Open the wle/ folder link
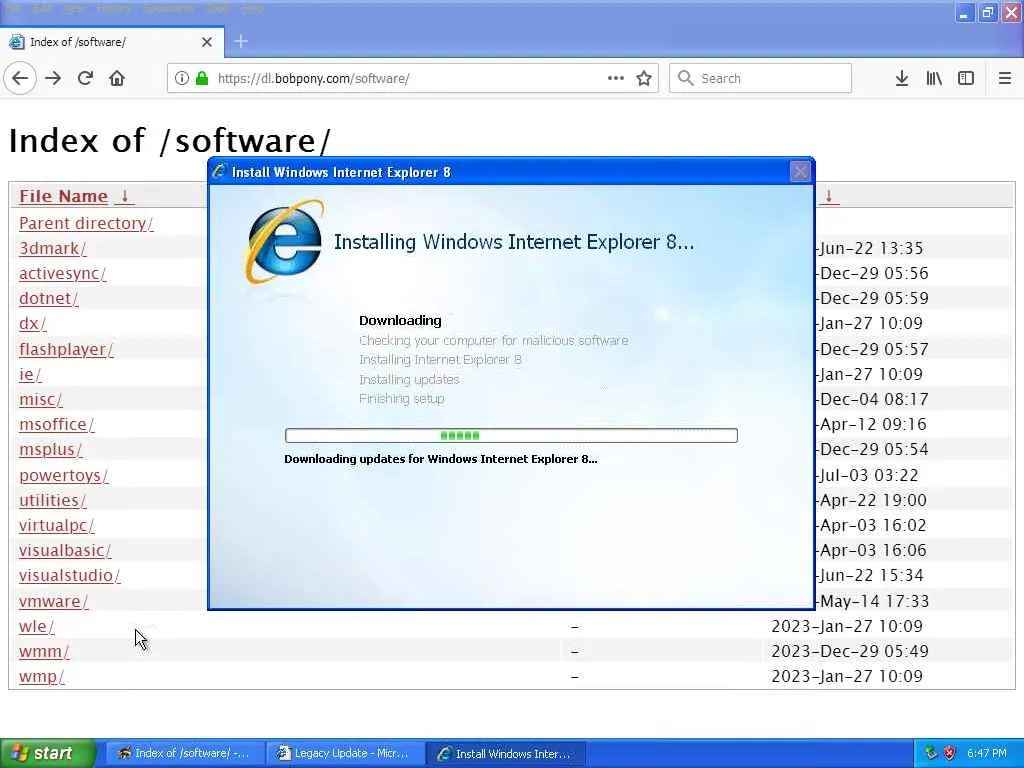 pos(37,626)
